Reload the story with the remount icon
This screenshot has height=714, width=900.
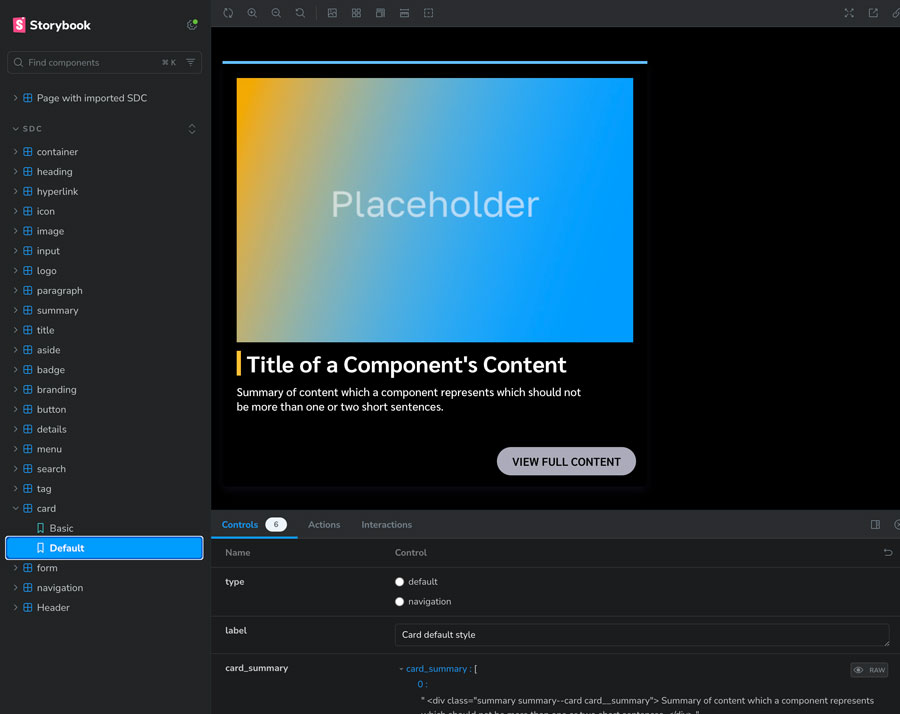coord(228,13)
